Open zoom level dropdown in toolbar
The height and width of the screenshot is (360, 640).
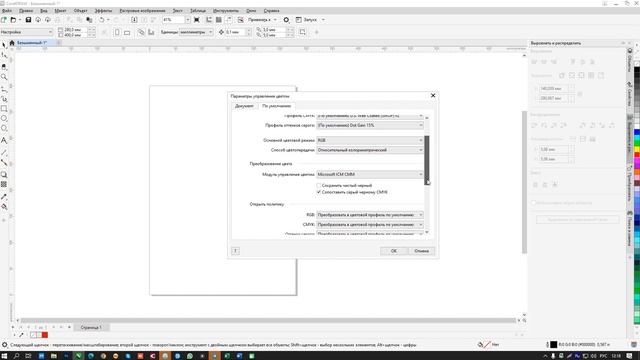point(188,20)
